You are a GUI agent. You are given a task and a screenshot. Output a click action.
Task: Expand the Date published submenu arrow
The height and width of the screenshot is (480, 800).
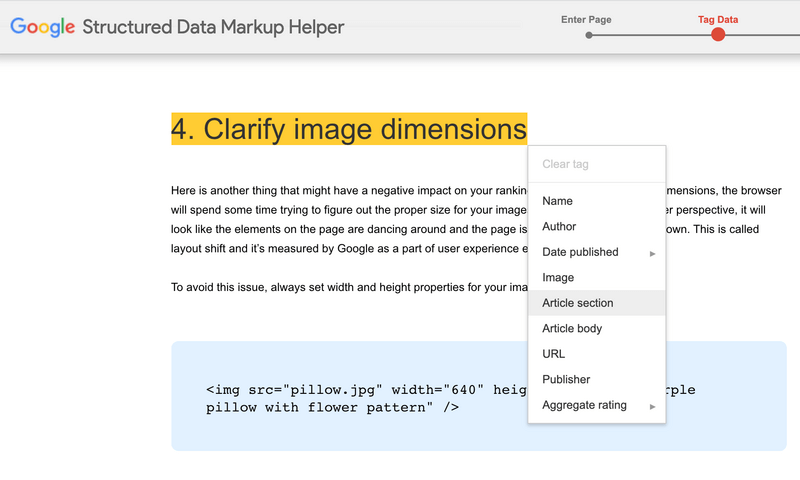[x=653, y=253]
